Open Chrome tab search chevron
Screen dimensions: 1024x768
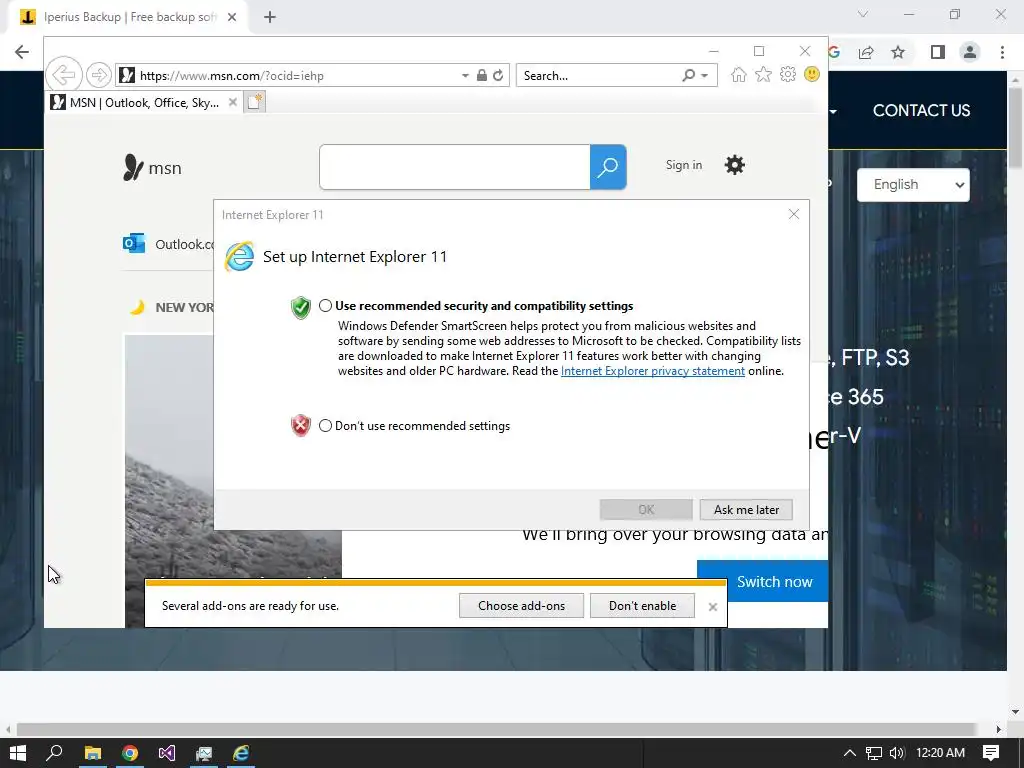coord(863,14)
